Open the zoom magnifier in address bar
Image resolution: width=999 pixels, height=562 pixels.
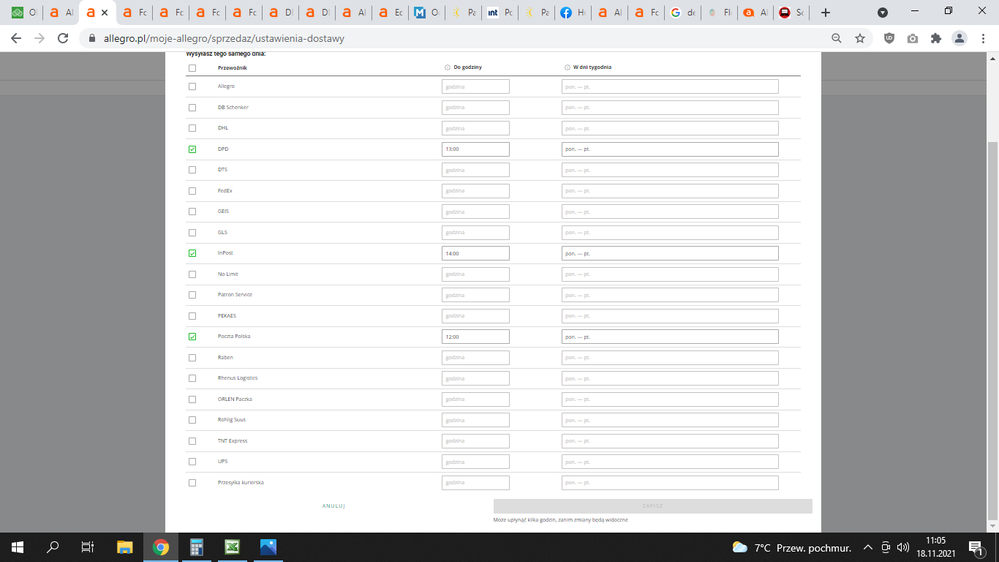click(x=837, y=38)
